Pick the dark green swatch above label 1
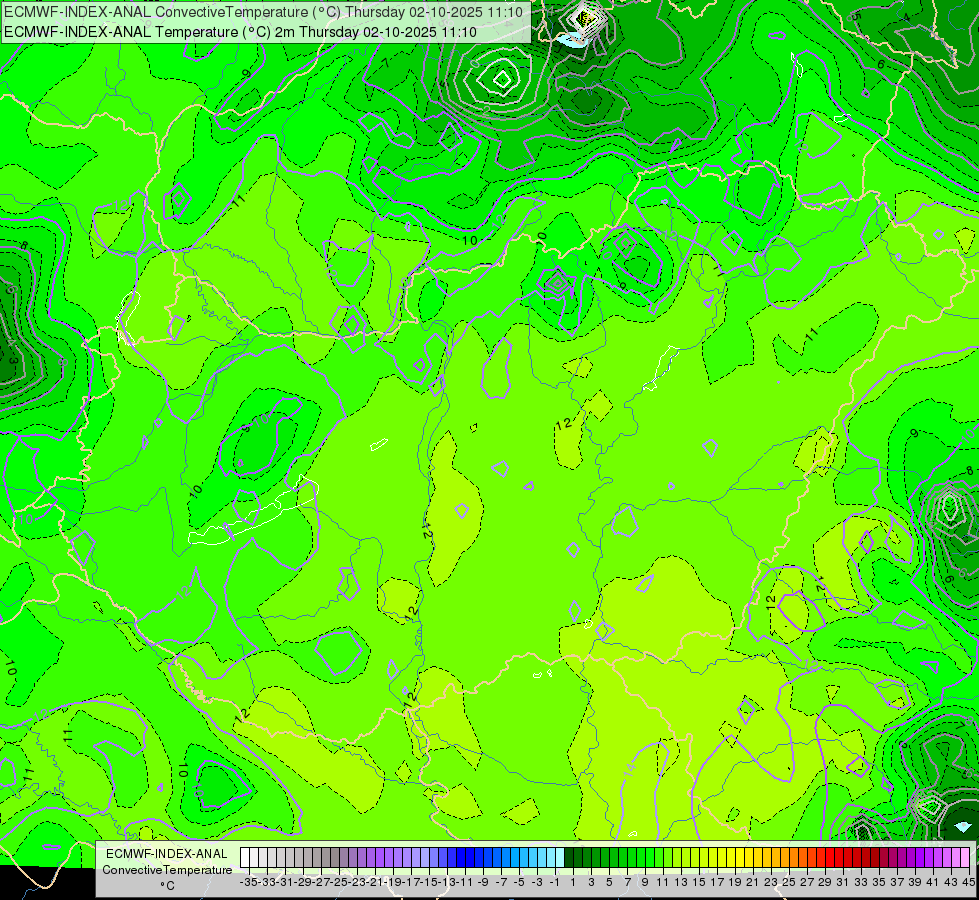Viewport: 979px width, 900px height. [x=569, y=858]
